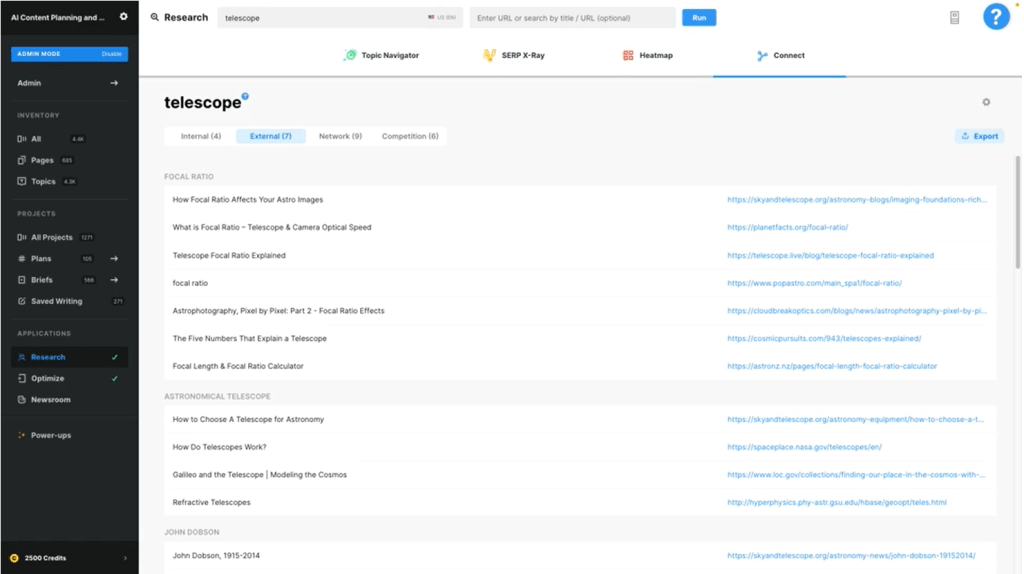
Task: Open the document icon near help
Action: [x=954, y=18]
